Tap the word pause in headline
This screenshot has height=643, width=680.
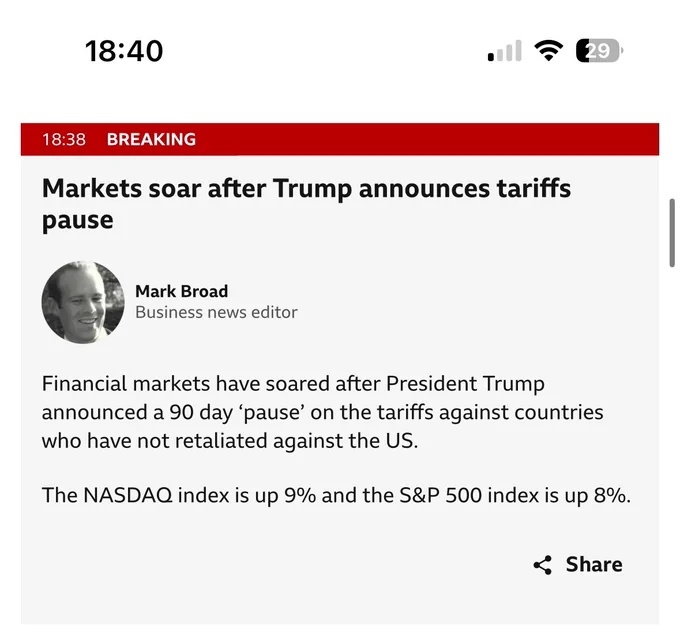78,220
